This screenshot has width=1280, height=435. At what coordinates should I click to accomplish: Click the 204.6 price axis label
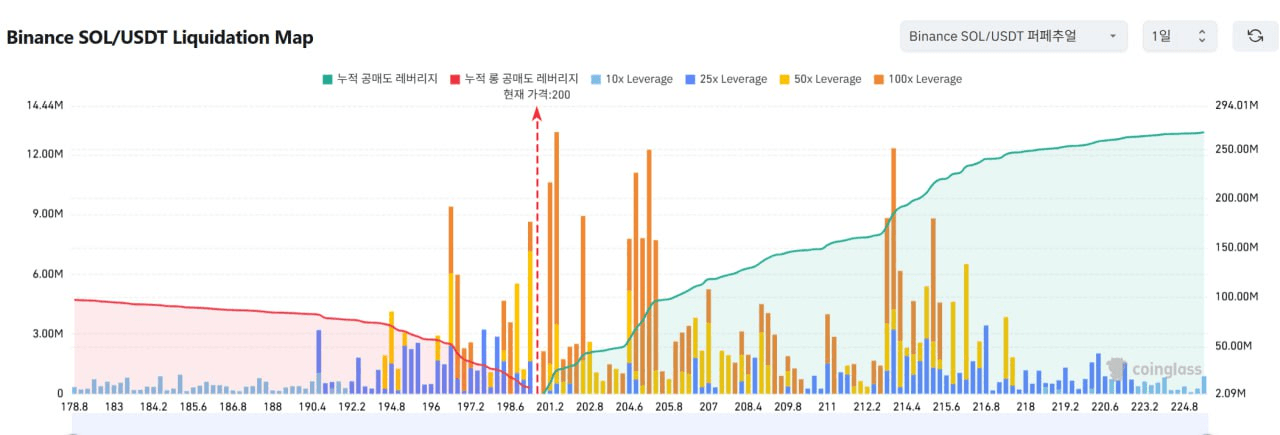[x=630, y=408]
